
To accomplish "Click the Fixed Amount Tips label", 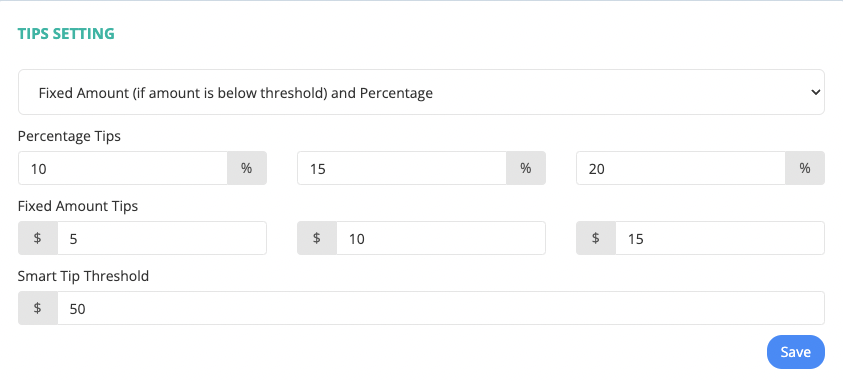I will click(78, 206).
